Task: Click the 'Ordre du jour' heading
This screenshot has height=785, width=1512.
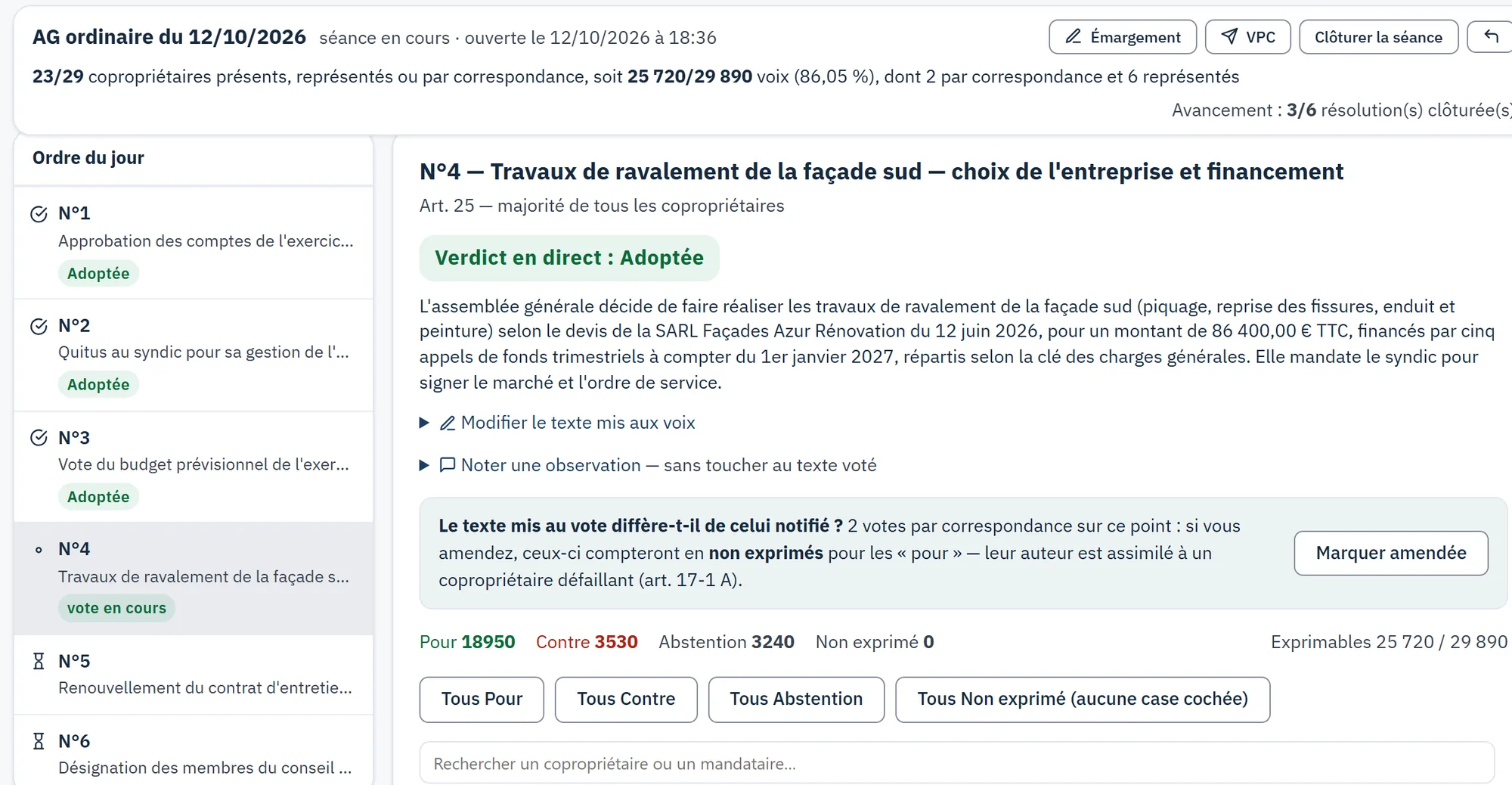Action: pyautogui.click(x=88, y=158)
